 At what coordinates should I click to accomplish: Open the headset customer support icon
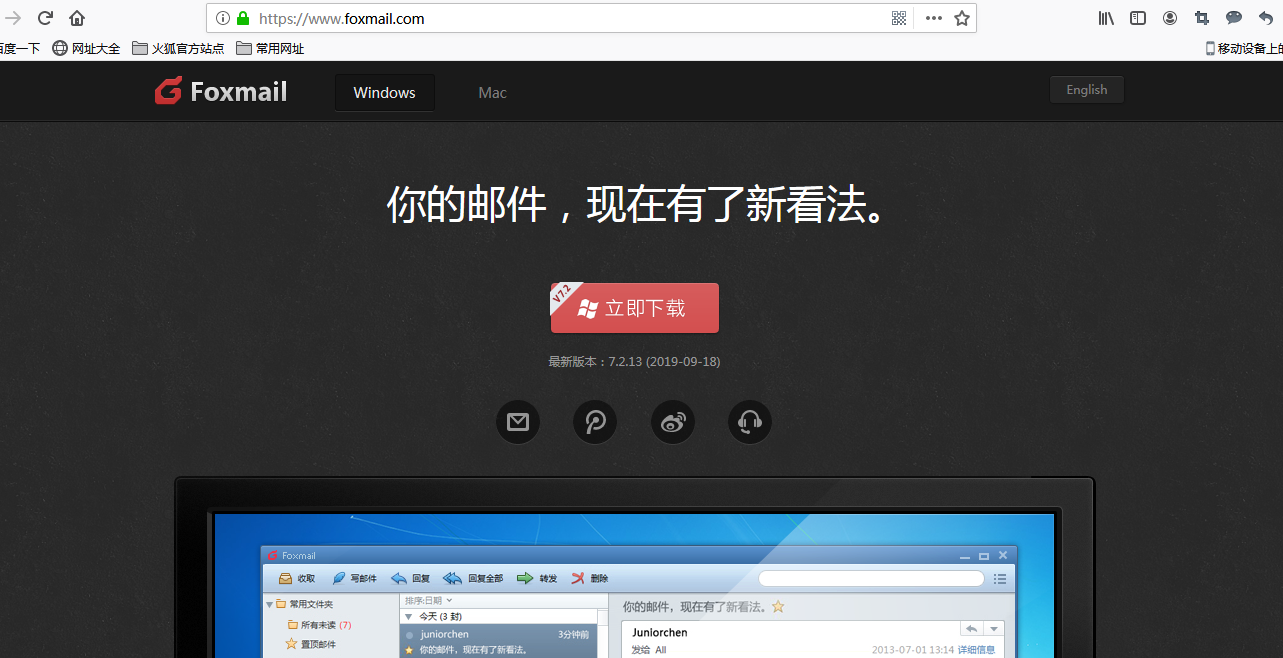coord(750,422)
